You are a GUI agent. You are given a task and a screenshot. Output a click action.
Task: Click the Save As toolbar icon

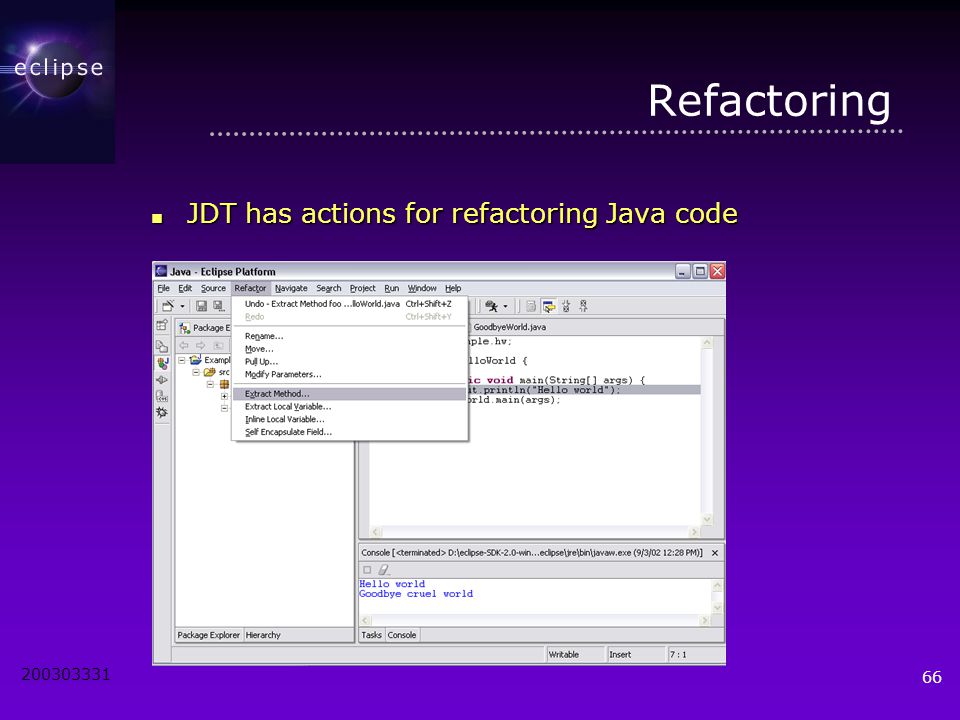tap(218, 306)
